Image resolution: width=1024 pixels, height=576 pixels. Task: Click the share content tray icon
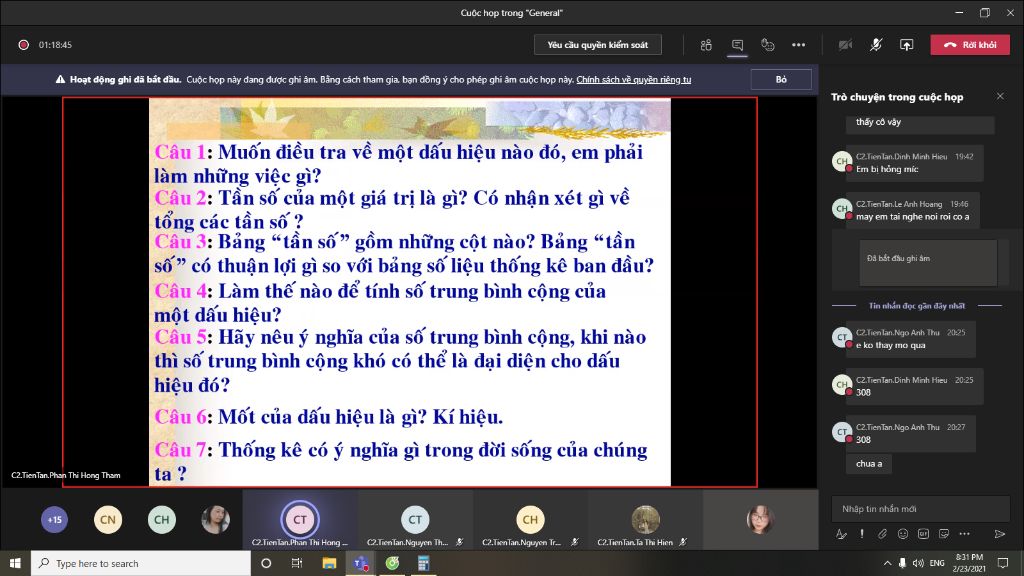click(x=906, y=45)
